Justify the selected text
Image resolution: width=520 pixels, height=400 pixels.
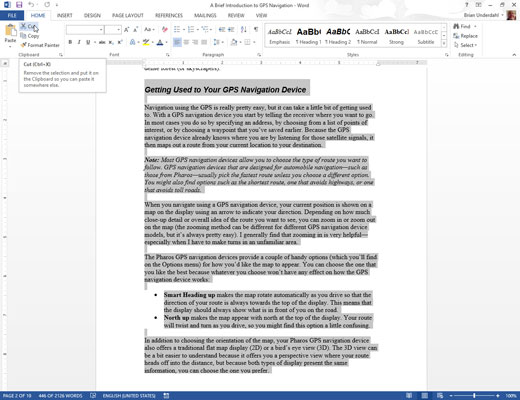point(204,42)
